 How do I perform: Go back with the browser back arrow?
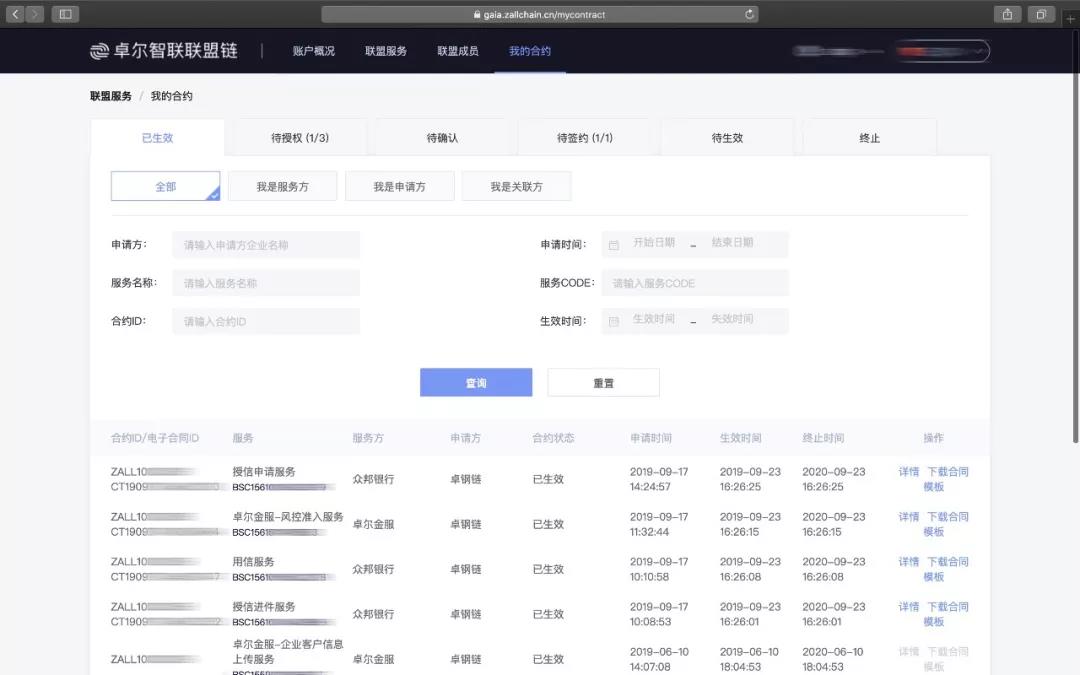(x=15, y=14)
